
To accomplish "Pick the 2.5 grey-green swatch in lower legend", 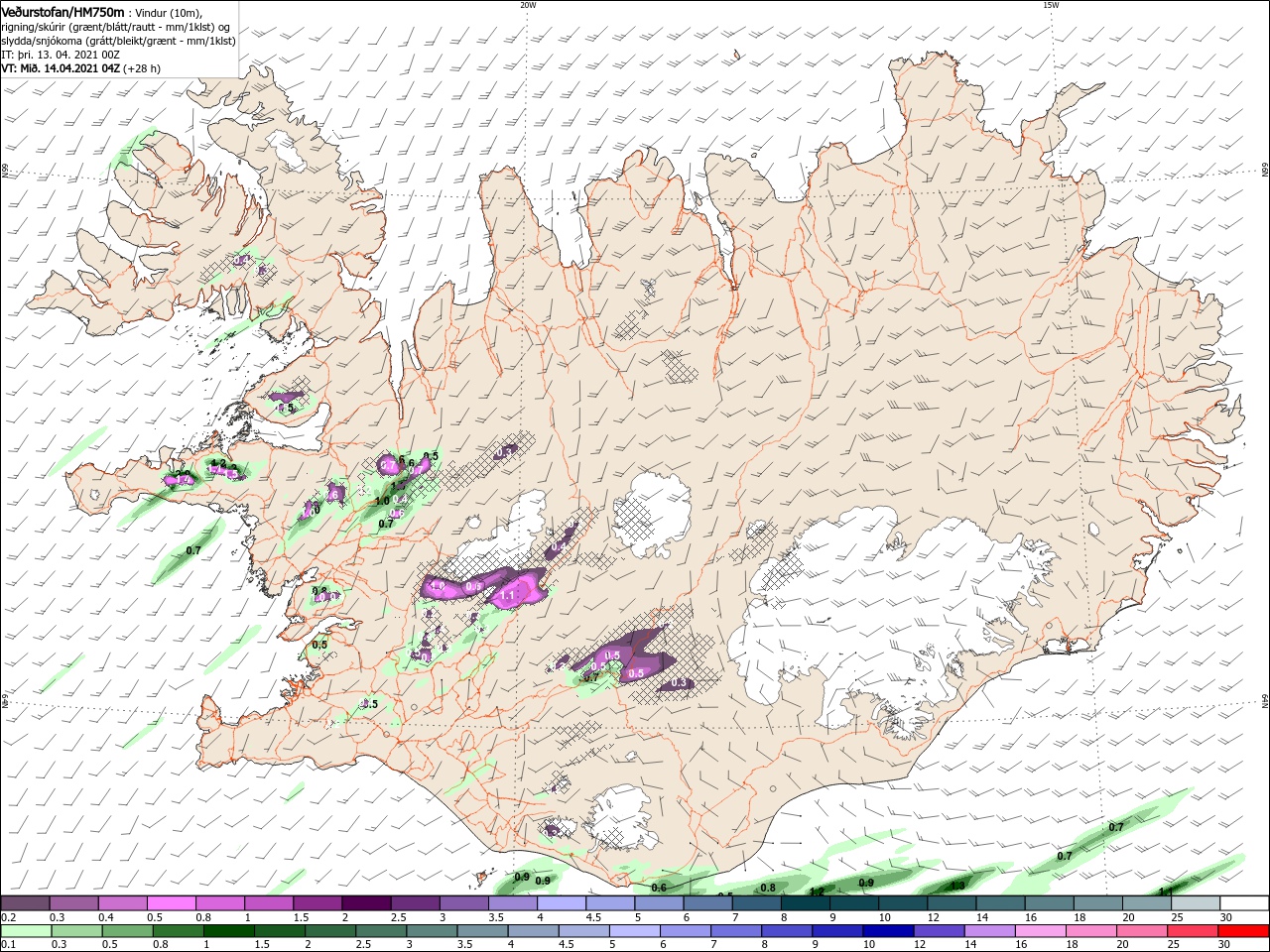I will pos(382,931).
